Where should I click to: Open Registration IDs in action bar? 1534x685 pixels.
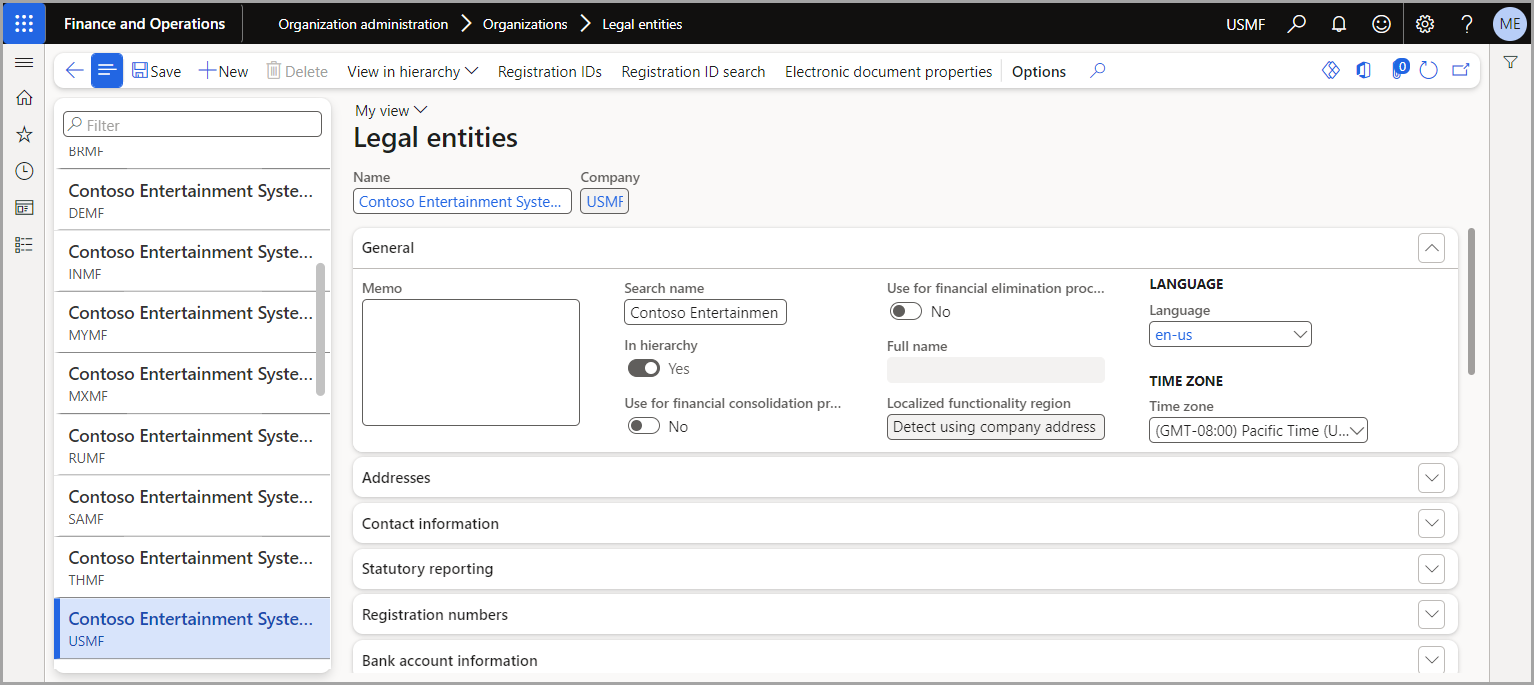coord(550,71)
